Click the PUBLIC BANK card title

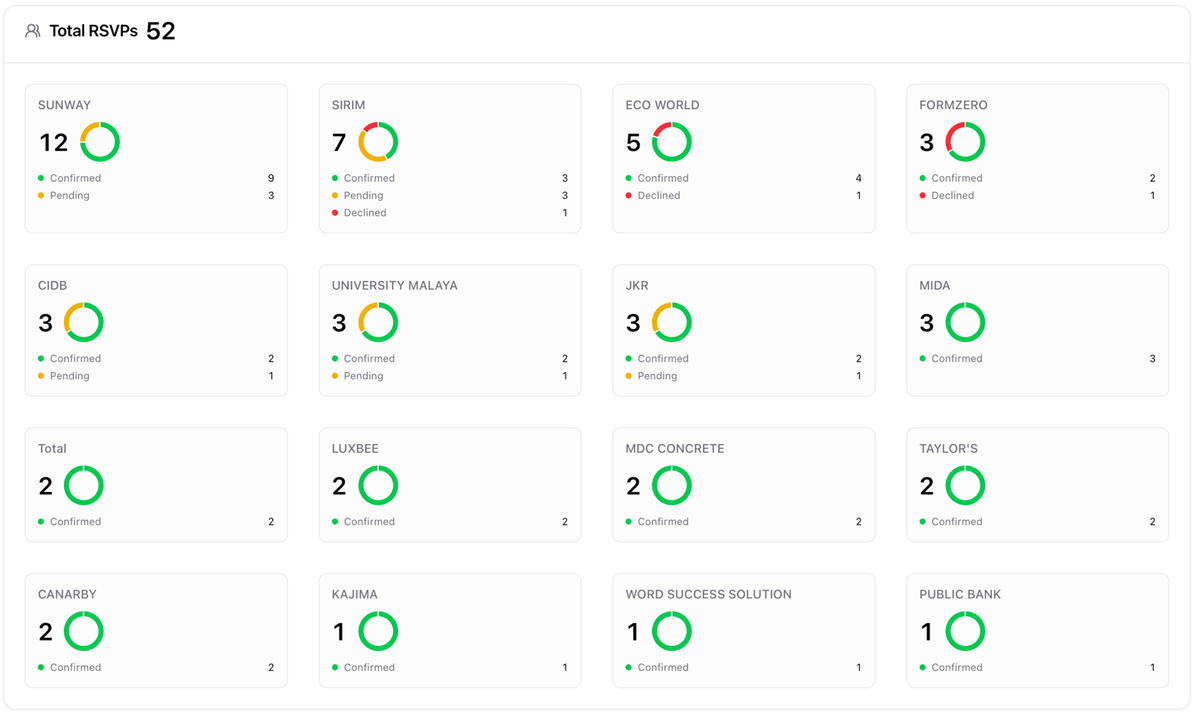(960, 594)
